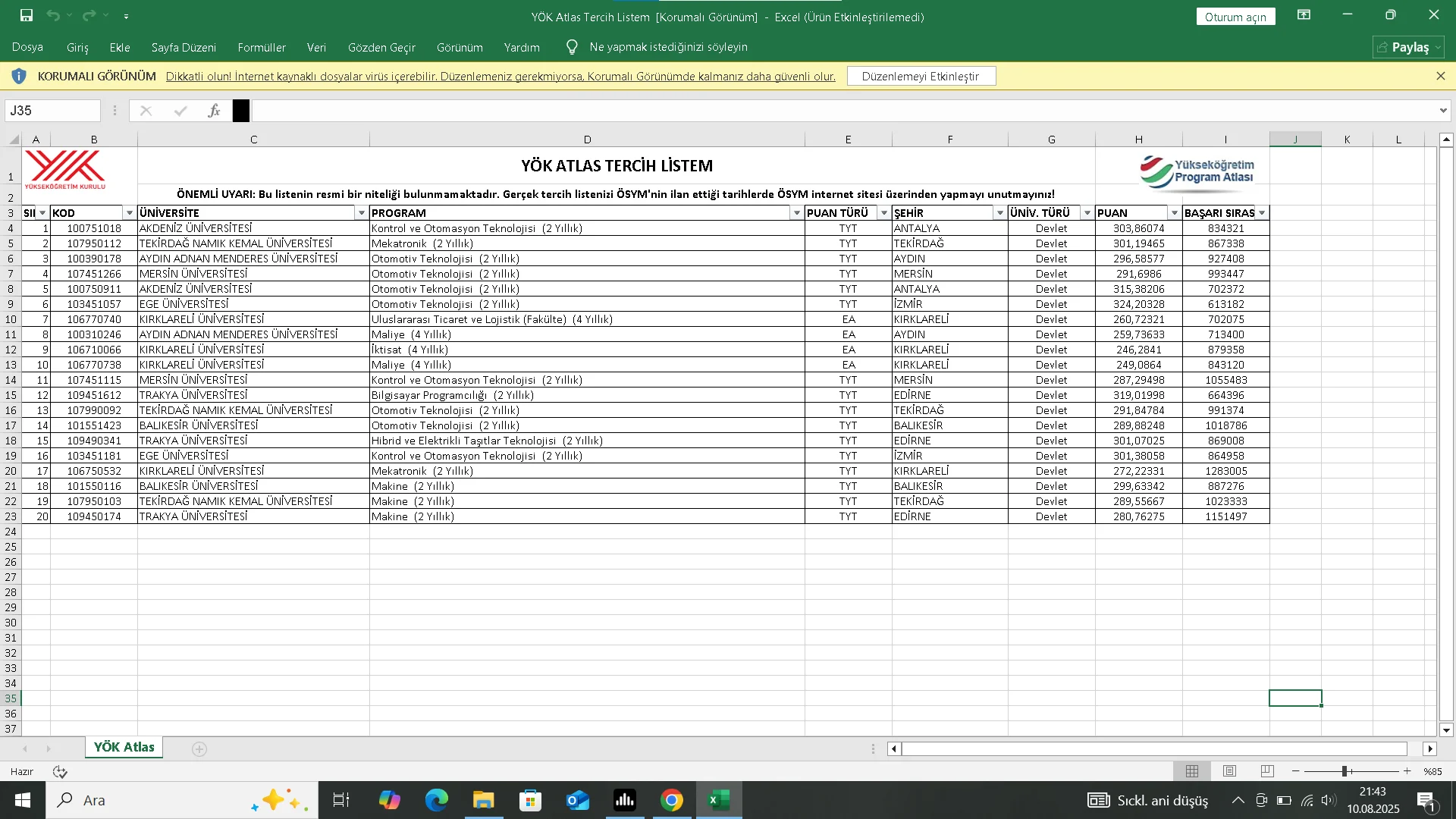Click the Select All corner triangle
The height and width of the screenshot is (819, 1456).
click(13, 140)
